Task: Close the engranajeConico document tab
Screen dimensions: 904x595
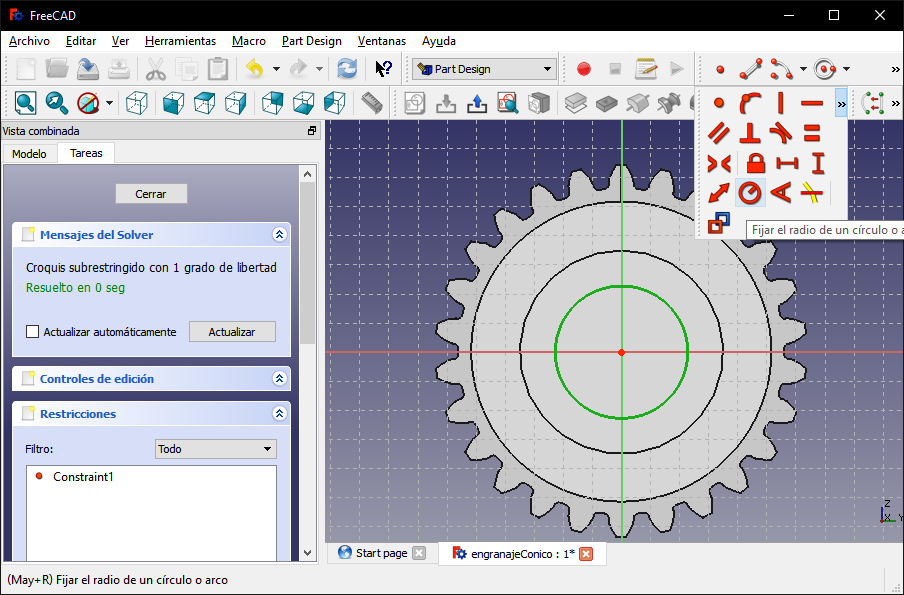Action: coord(586,553)
